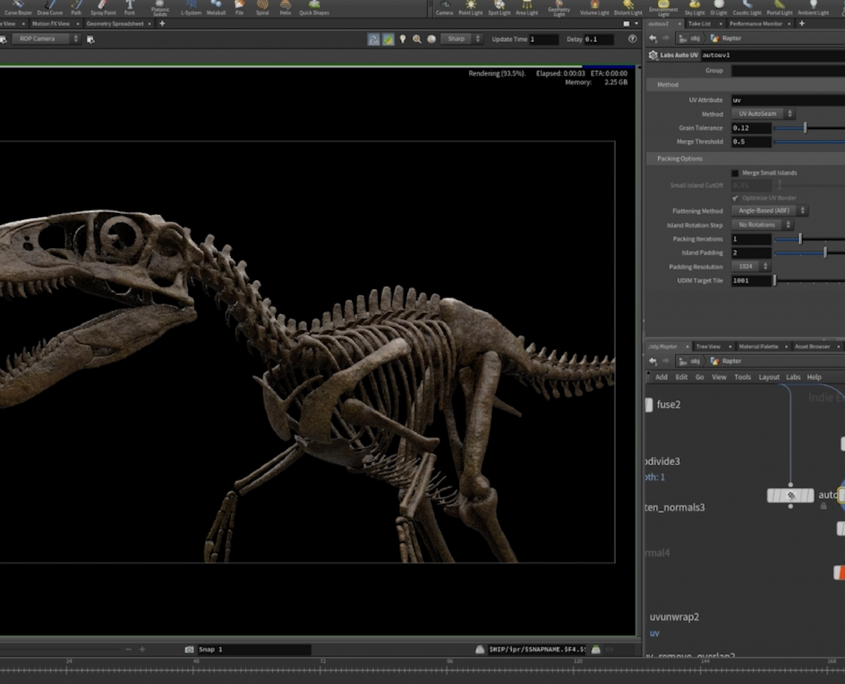The height and width of the screenshot is (684, 845).
Task: Select the Spray Paint shelf tool
Action: pyautogui.click(x=103, y=8)
